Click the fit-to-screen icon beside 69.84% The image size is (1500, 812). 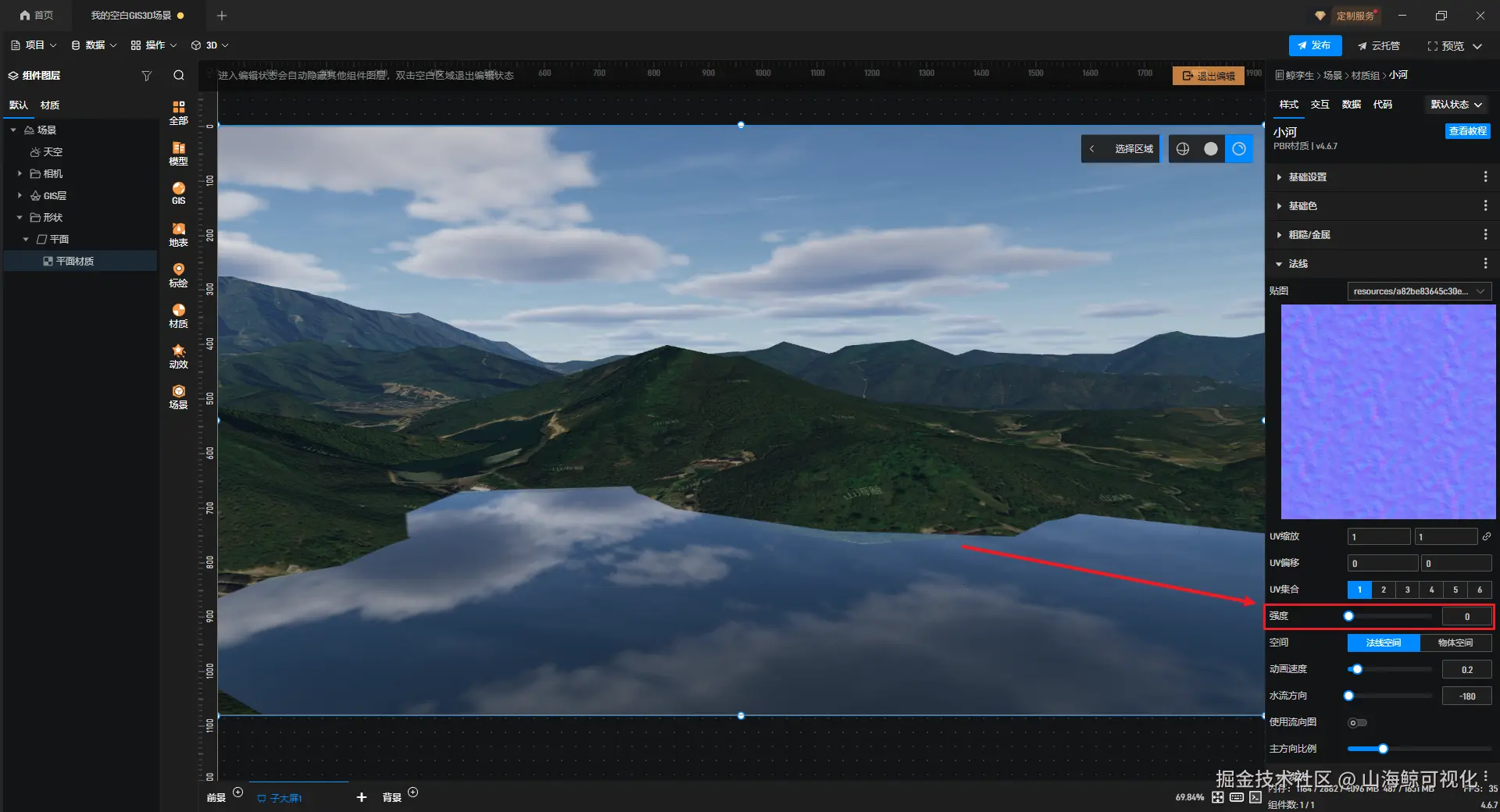[x=1218, y=797]
